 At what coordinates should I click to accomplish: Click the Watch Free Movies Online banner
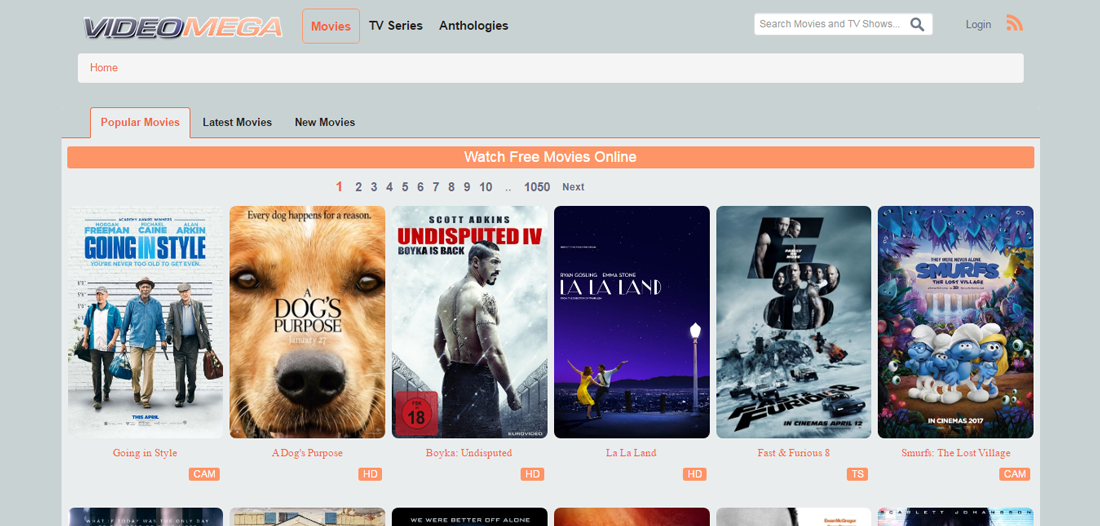(551, 157)
